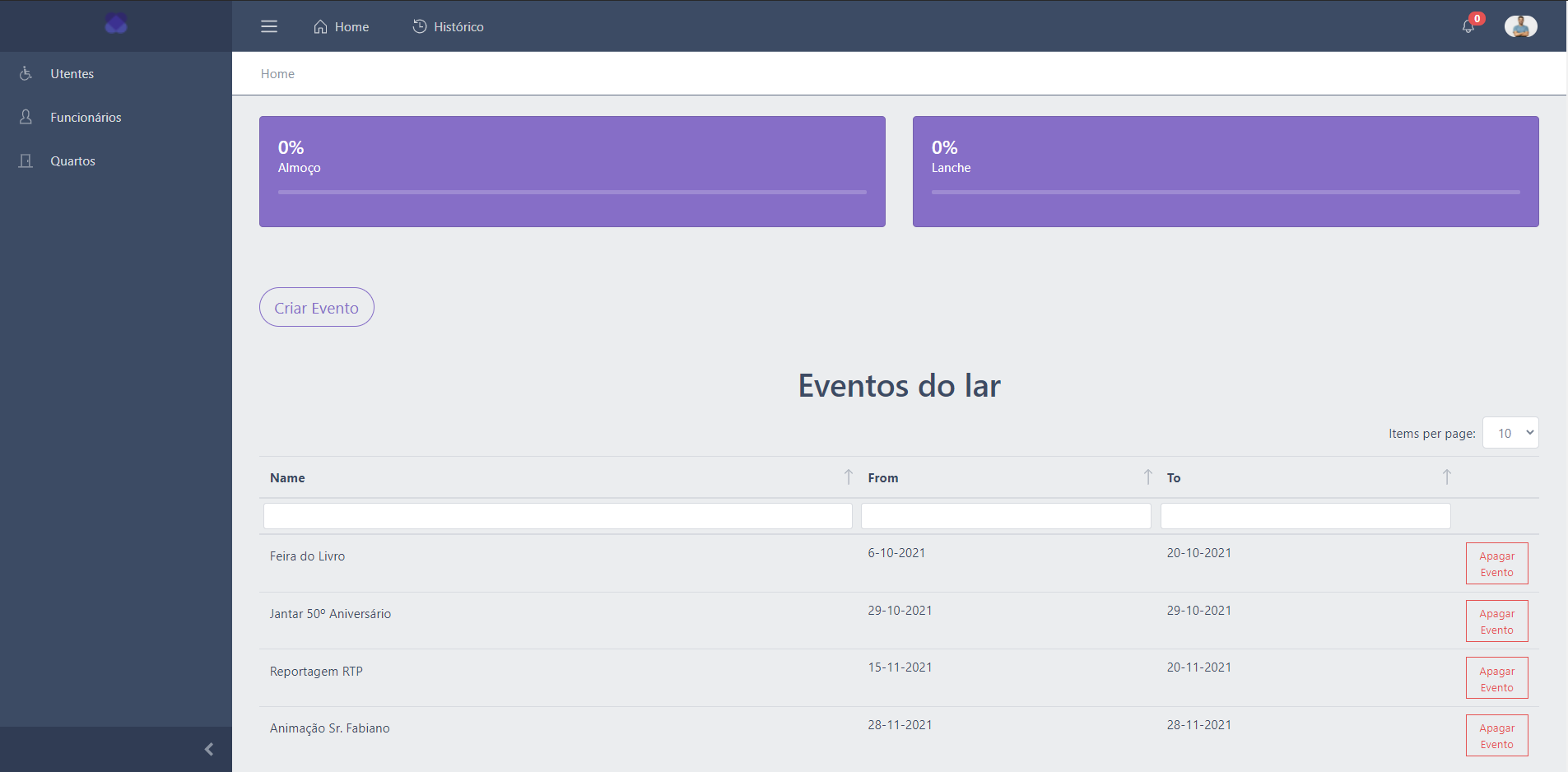Collapse the sidebar with the chevron
The width and height of the screenshot is (1568, 772).
[x=209, y=749]
